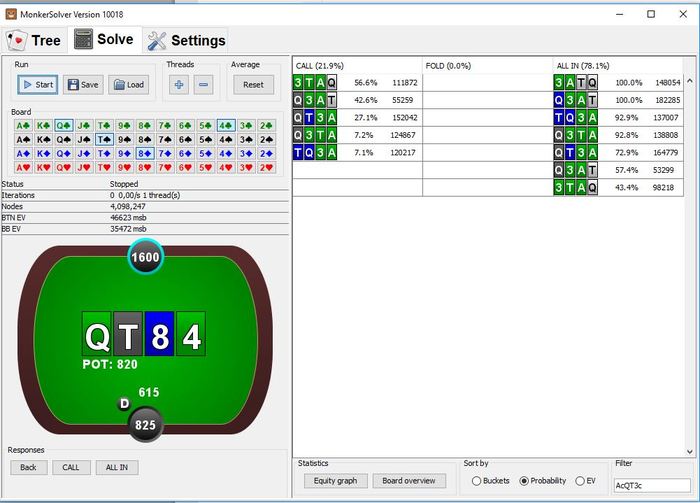
Task: Open the Equity graph
Action: 336,481
